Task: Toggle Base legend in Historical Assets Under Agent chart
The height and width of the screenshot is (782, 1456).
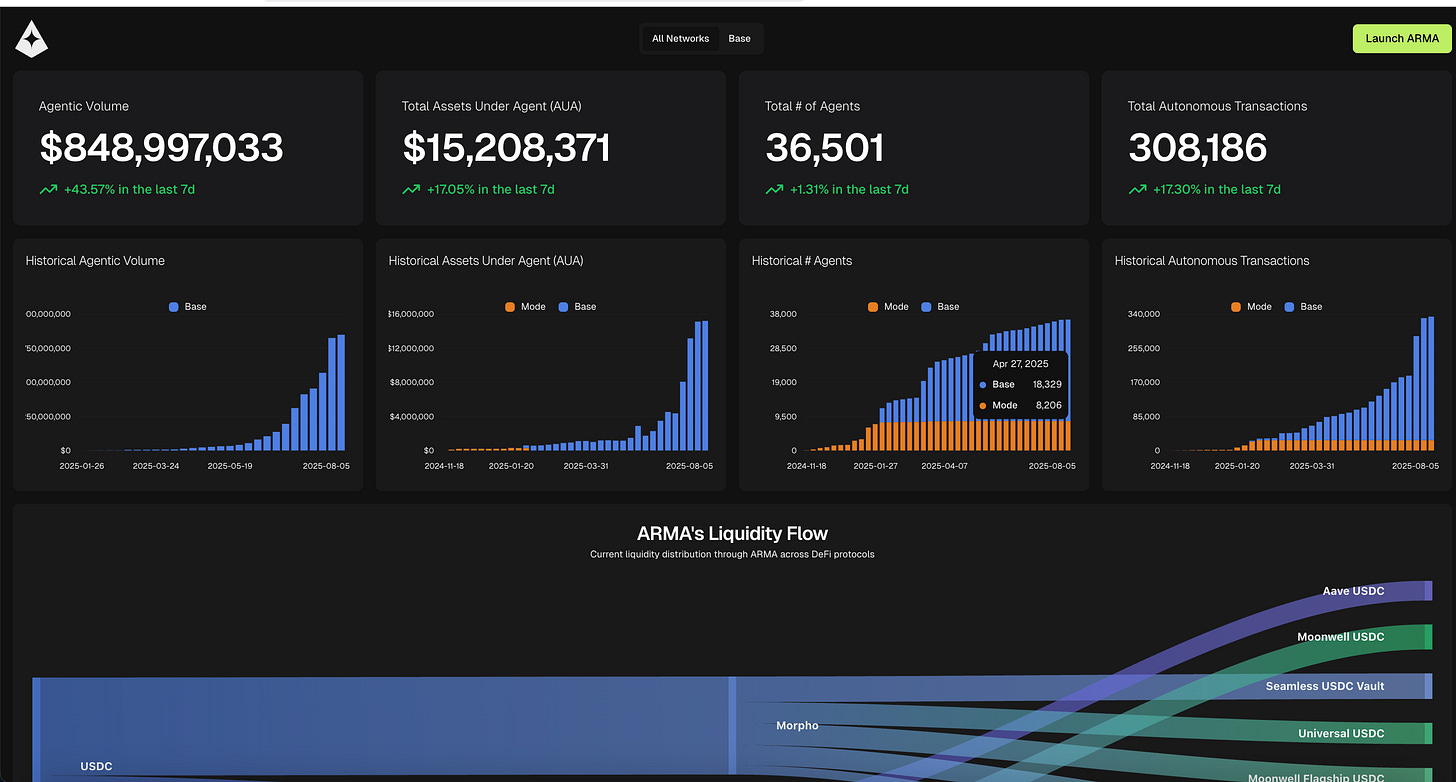Action: click(x=578, y=306)
